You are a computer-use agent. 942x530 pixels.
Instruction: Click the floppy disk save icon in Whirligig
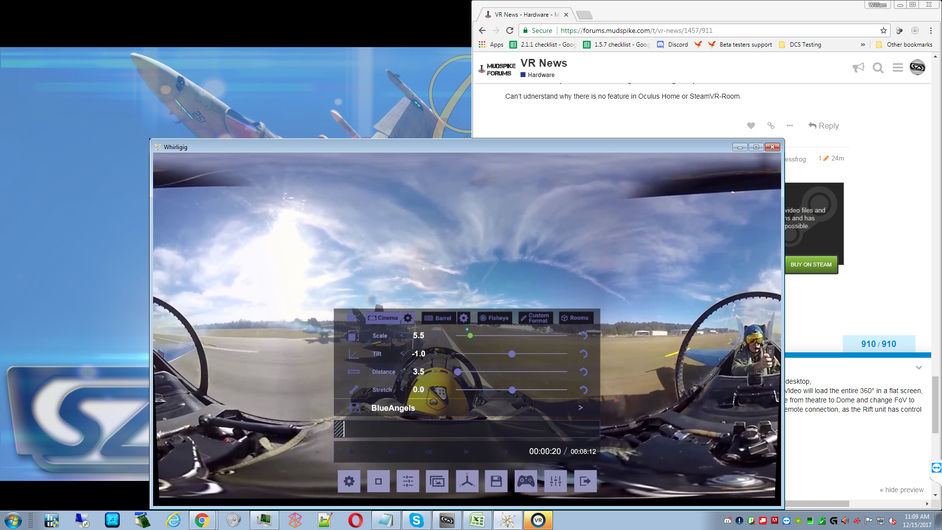click(496, 481)
